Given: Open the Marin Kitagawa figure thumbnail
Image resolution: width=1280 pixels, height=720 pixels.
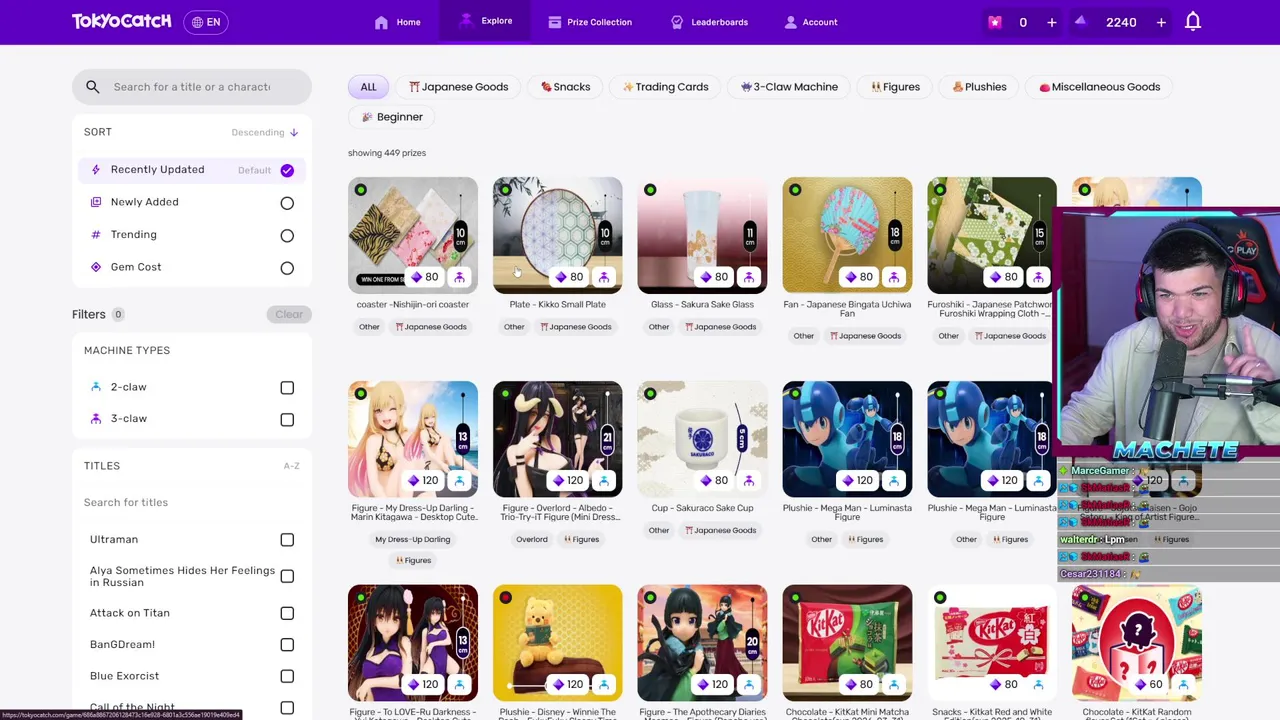Looking at the screenshot, I should click(413, 439).
